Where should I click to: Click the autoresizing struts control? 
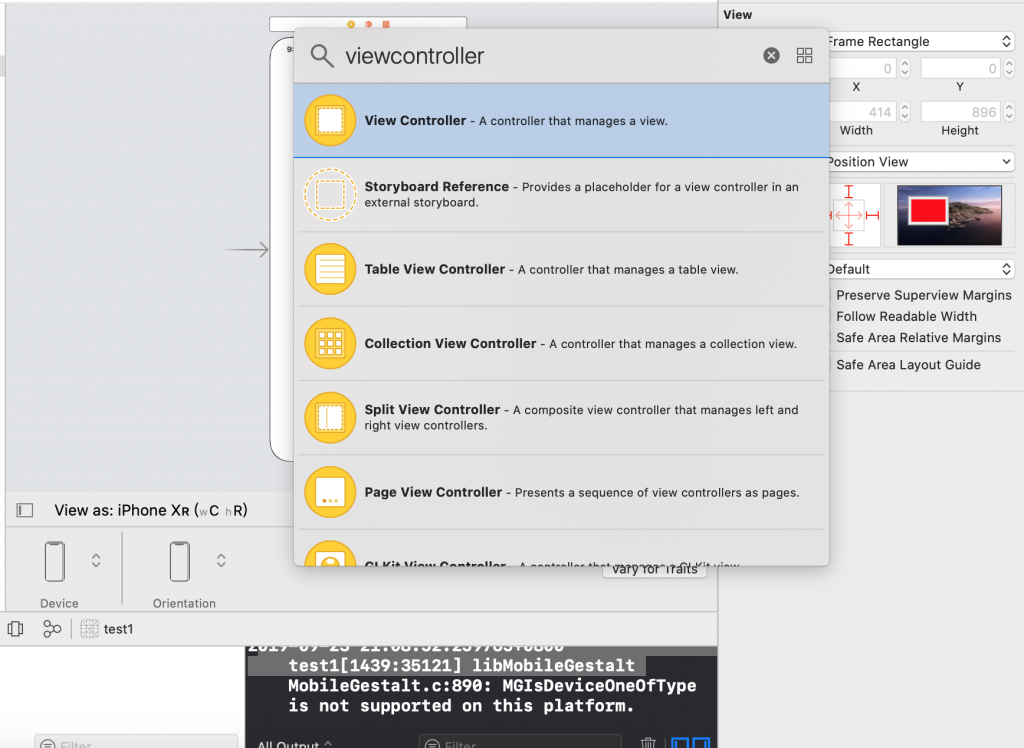(854, 215)
